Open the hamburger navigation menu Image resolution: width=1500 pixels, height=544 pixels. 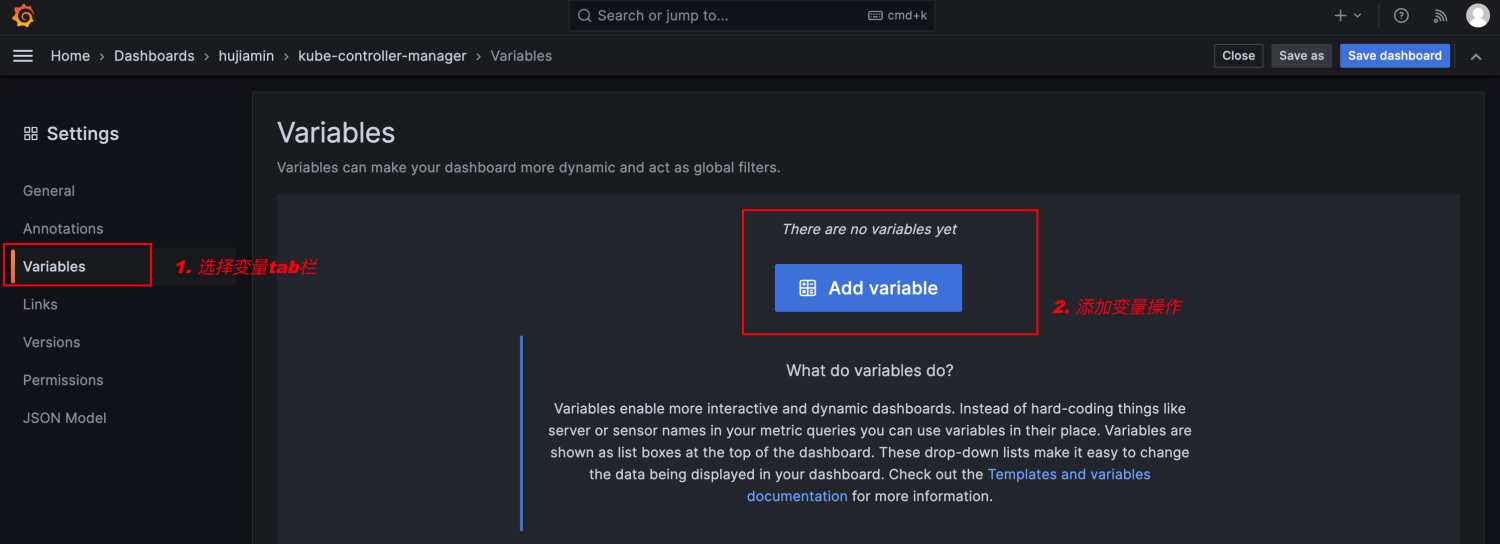coord(23,56)
